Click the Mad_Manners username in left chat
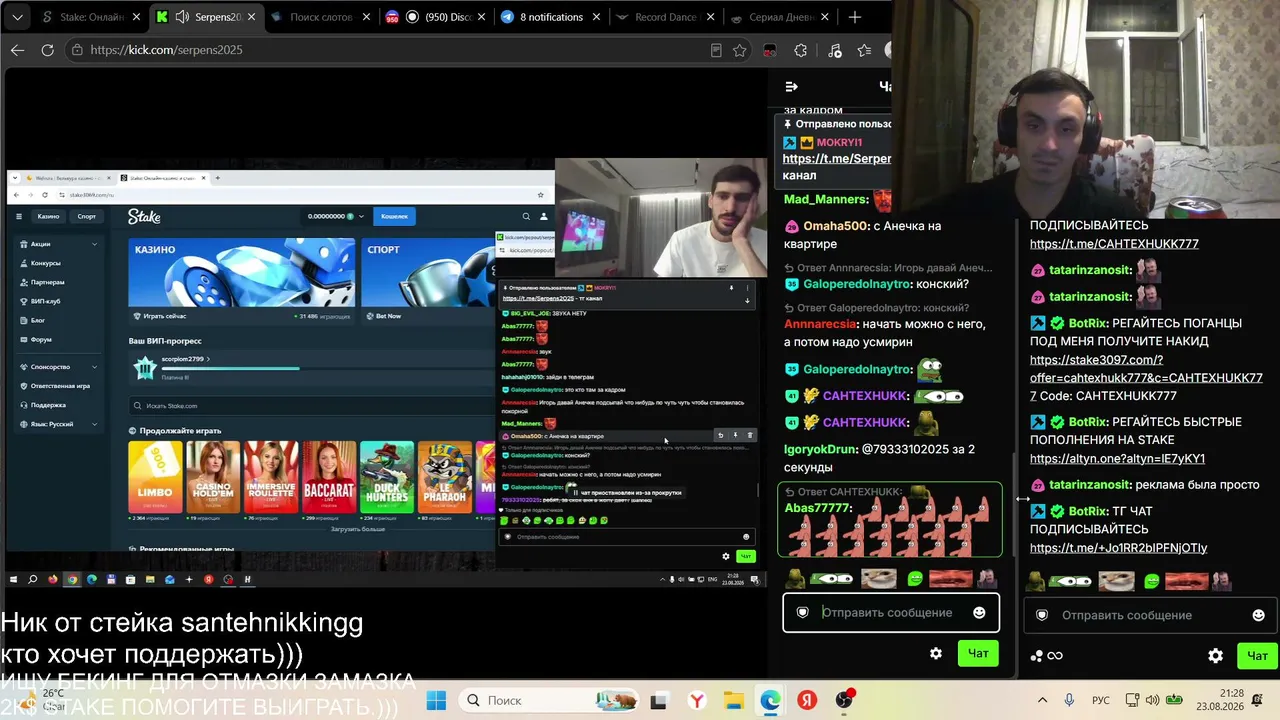This screenshot has height=720, width=1280. 826,199
